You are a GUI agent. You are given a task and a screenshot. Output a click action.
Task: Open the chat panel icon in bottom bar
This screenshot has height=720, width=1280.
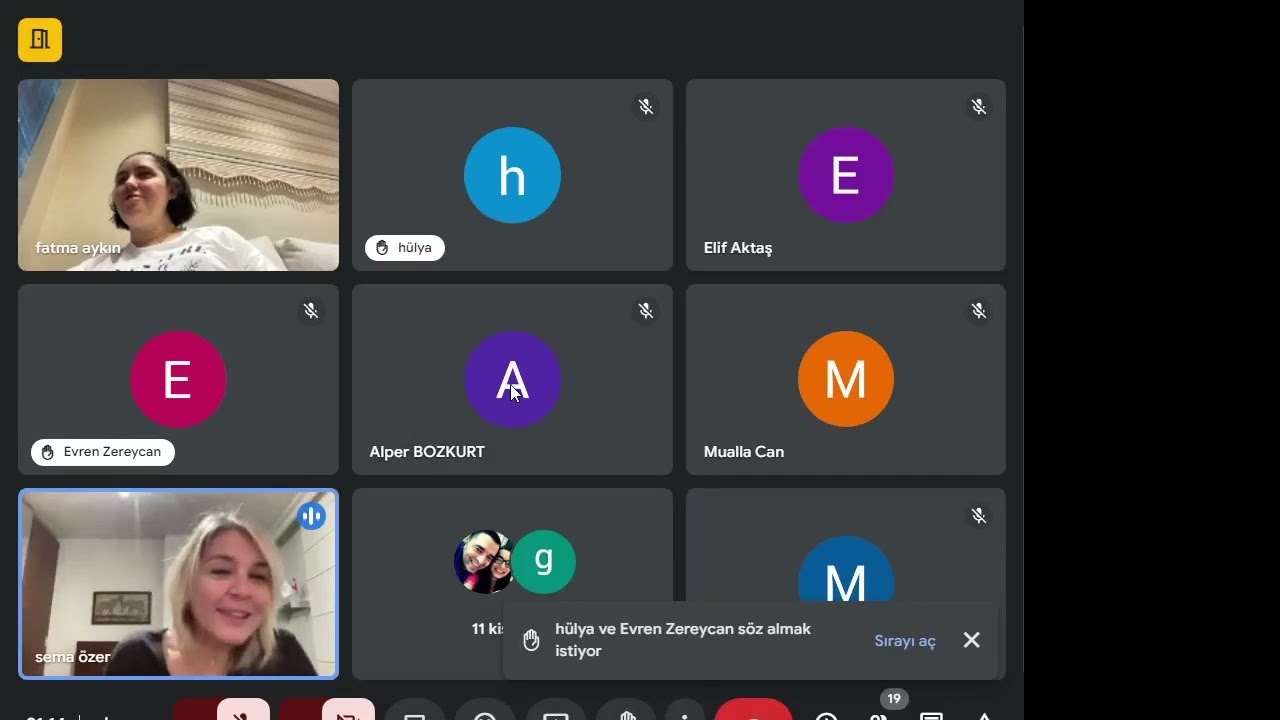point(931,714)
